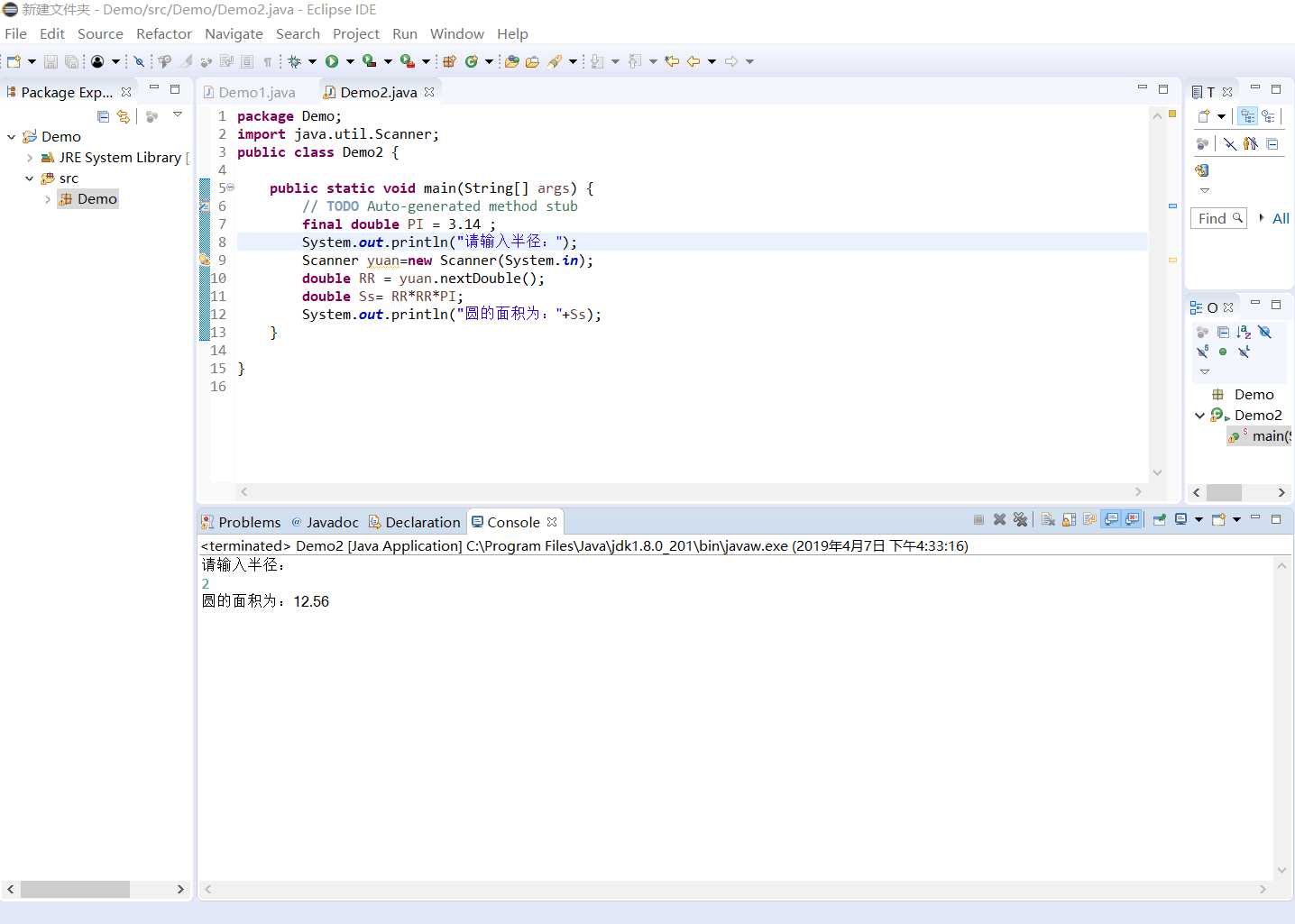Click the External Tools run icon
Viewport: 1295px width, 924px height.
click(408, 61)
